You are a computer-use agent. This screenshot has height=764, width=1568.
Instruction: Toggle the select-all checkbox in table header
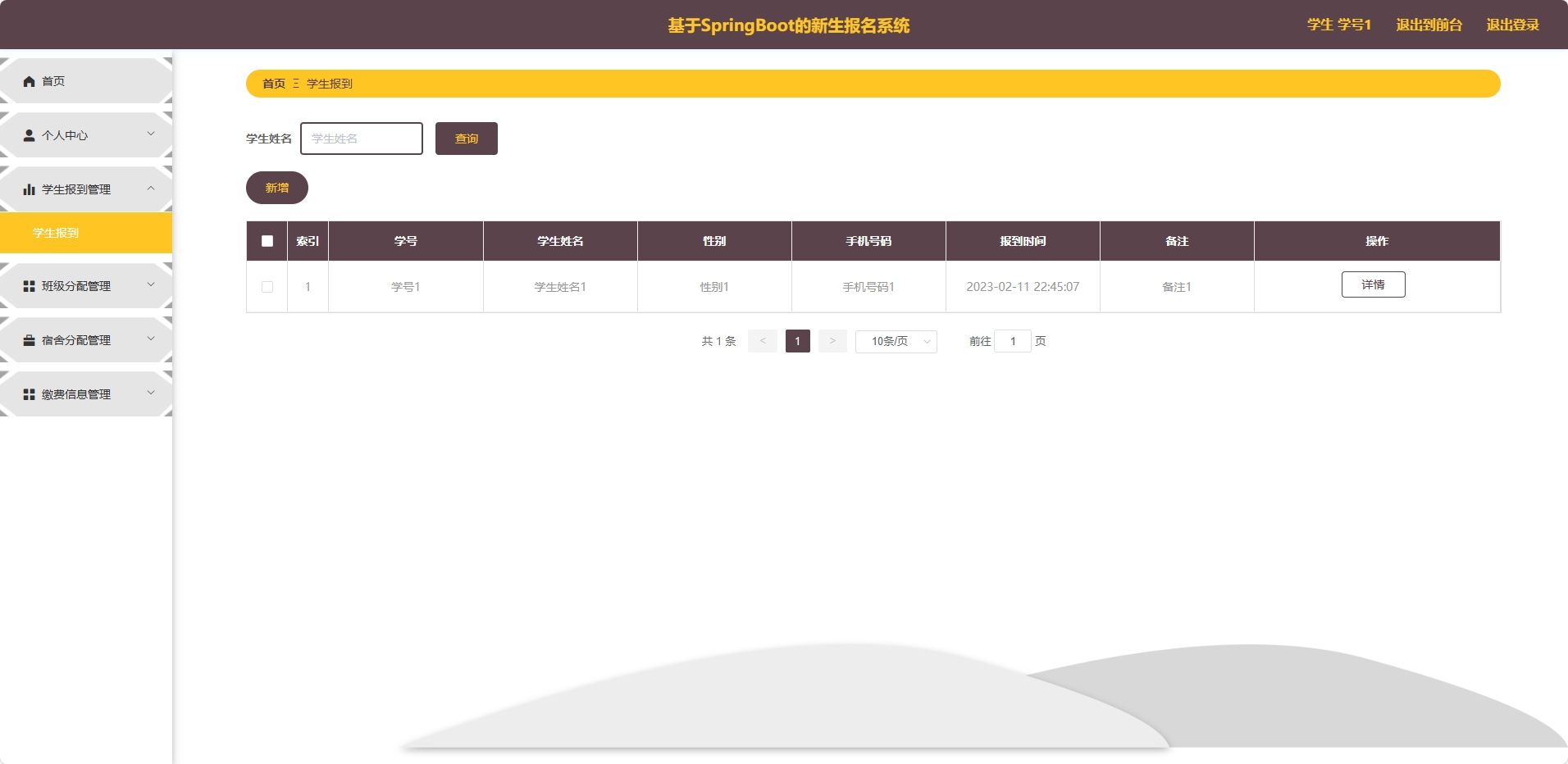(267, 241)
